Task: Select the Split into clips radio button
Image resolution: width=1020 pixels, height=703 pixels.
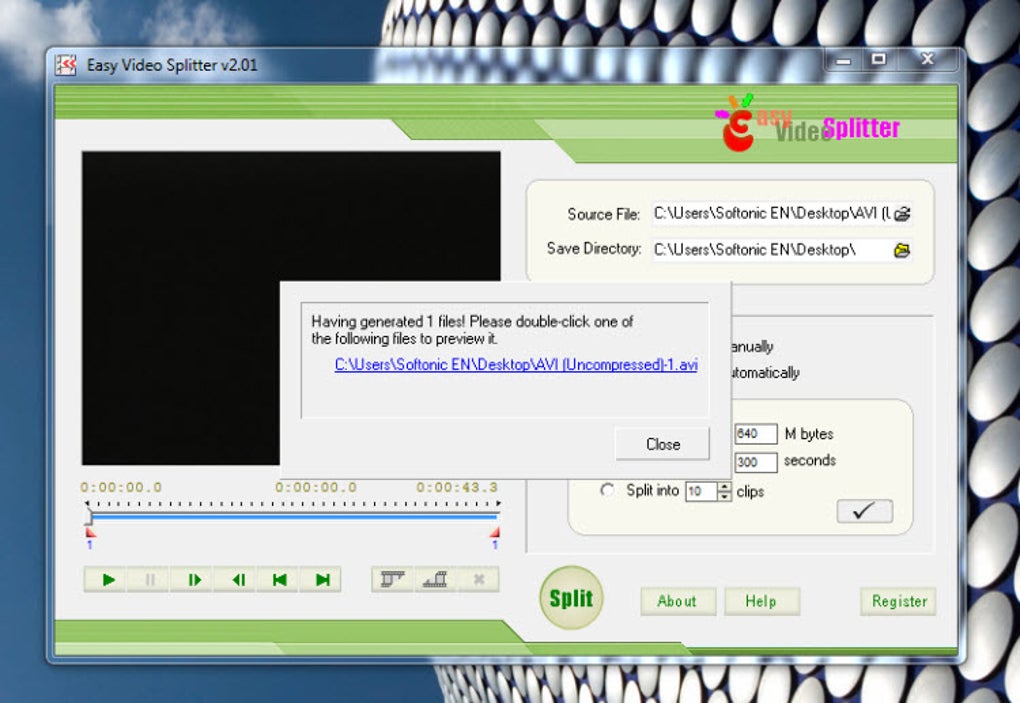Action: 607,490
